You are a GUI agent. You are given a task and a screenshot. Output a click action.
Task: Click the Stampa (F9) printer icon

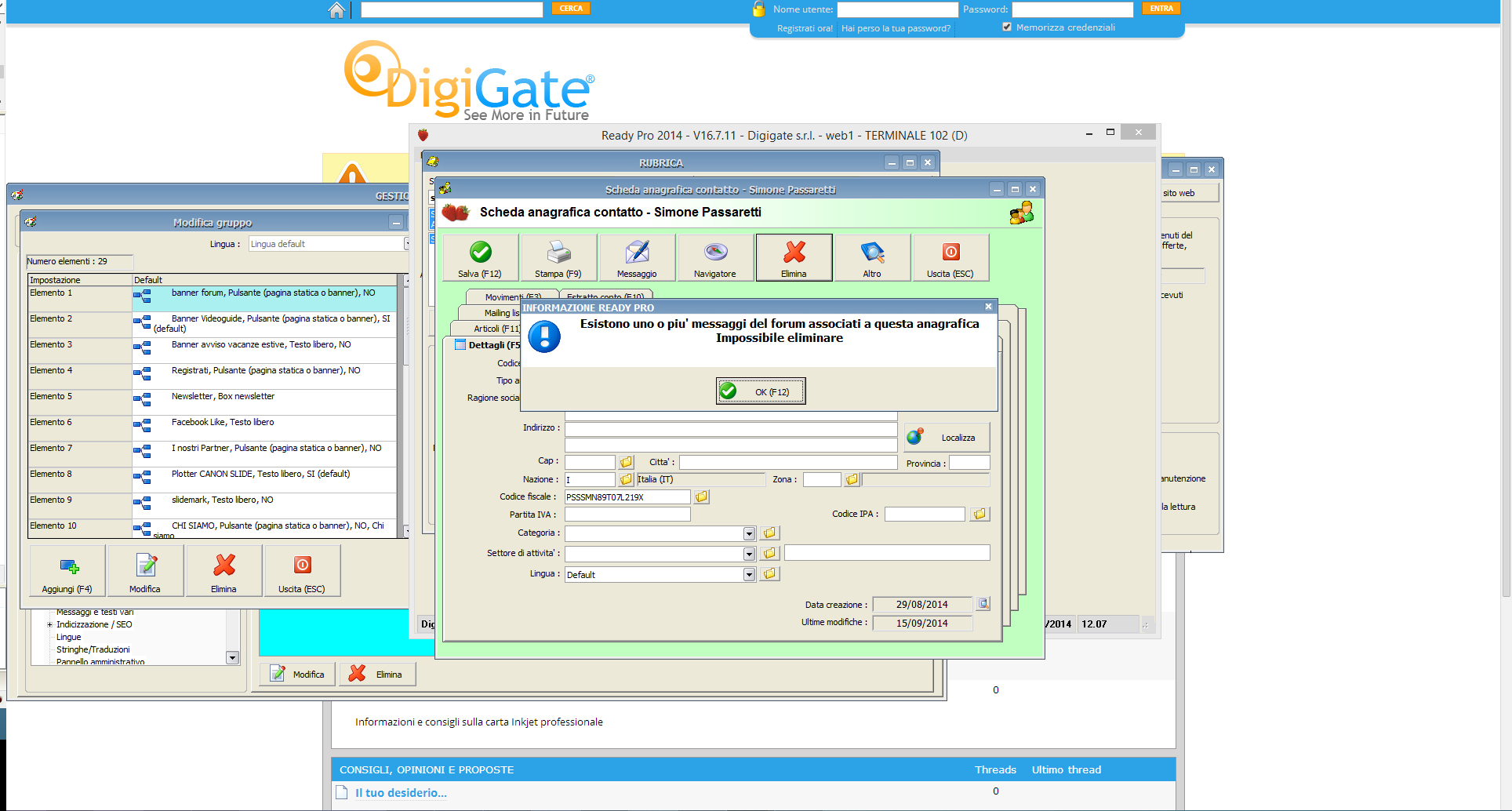[x=559, y=252]
